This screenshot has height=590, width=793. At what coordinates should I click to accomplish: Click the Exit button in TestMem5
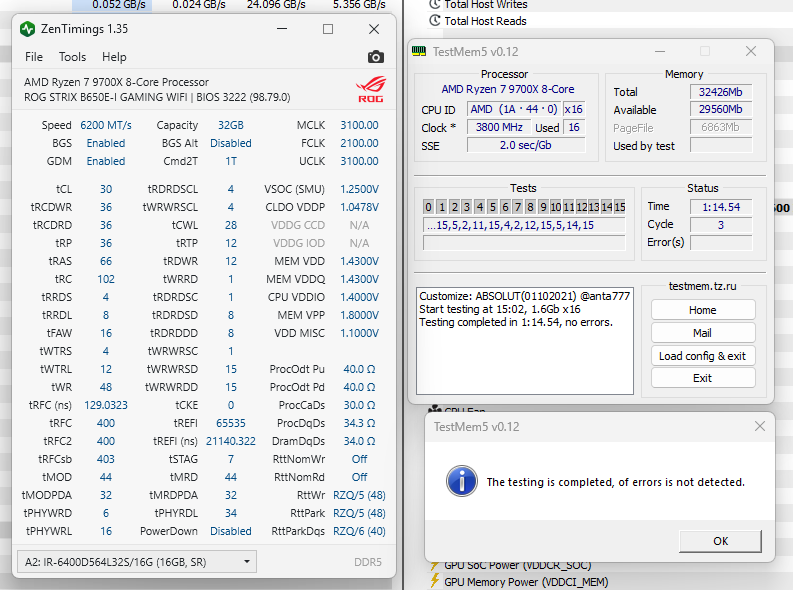[703, 378]
